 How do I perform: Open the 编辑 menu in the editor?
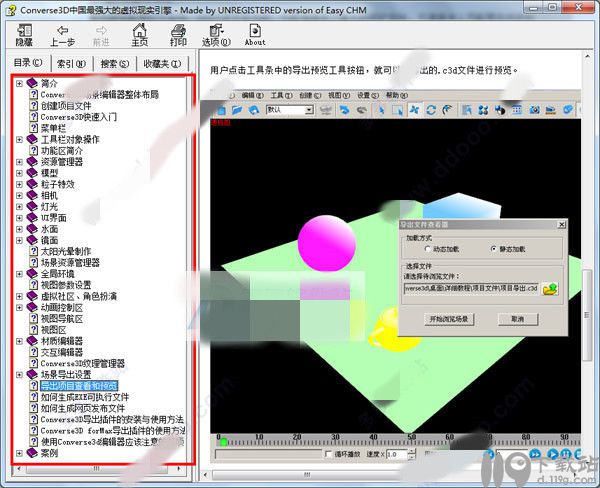click(253, 95)
